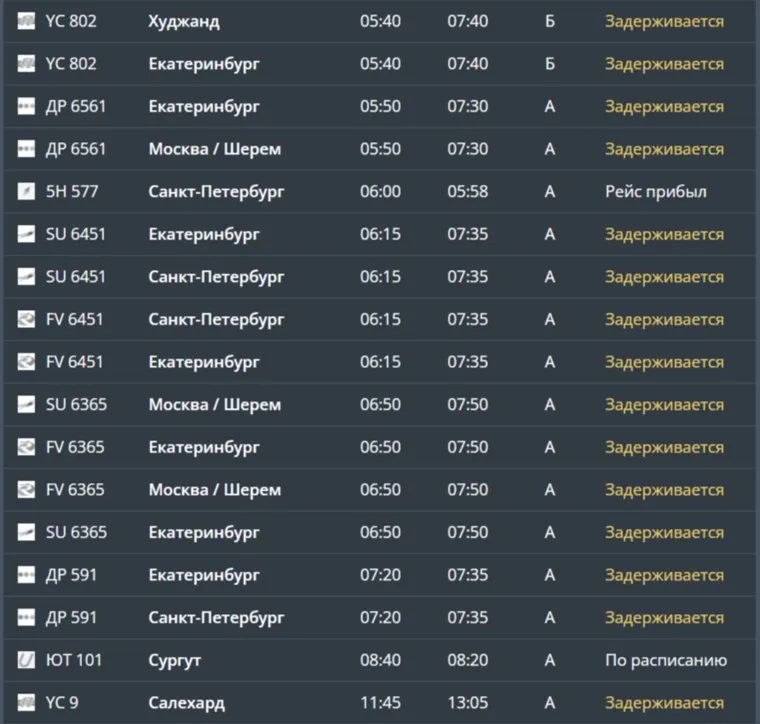Click the 'По расписанию' status text
760x724 pixels.
(x=665, y=660)
